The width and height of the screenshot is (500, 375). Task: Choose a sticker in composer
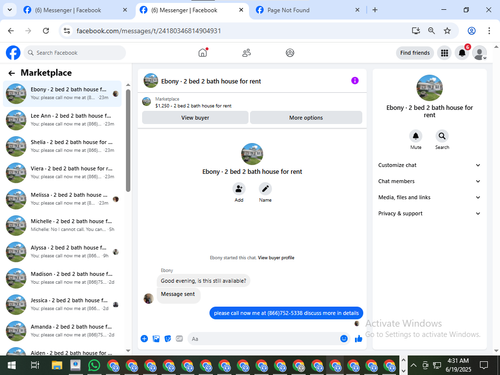click(x=168, y=339)
